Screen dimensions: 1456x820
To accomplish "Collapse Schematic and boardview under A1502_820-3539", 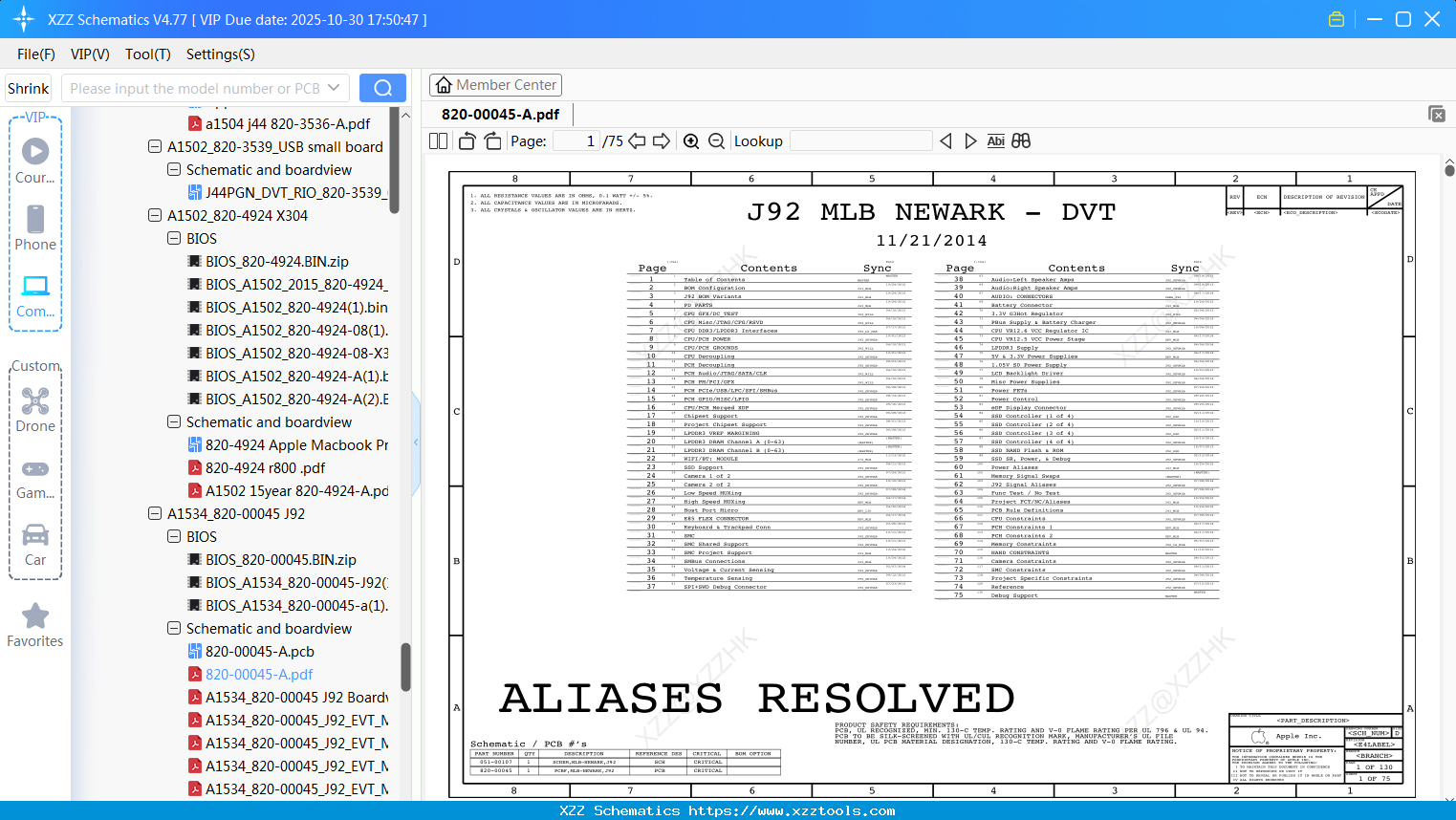I will (x=174, y=169).
